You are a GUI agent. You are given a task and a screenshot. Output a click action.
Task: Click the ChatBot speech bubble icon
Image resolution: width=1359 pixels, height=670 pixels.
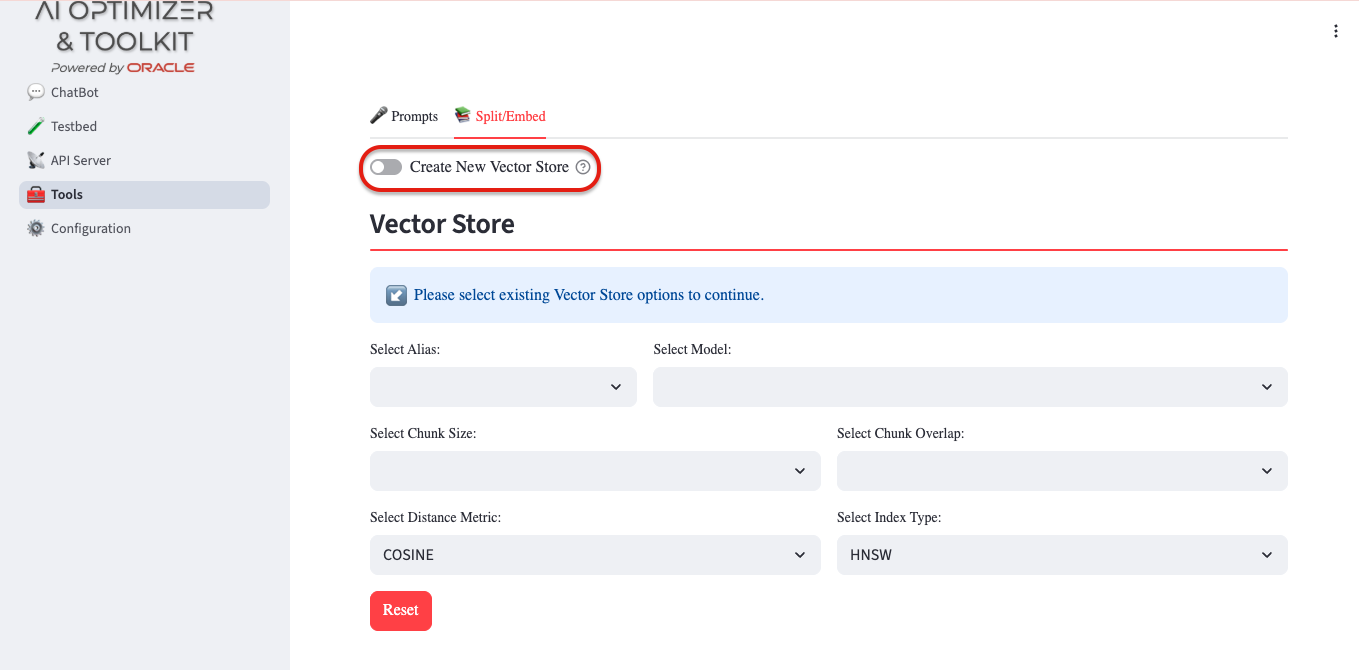[36, 93]
